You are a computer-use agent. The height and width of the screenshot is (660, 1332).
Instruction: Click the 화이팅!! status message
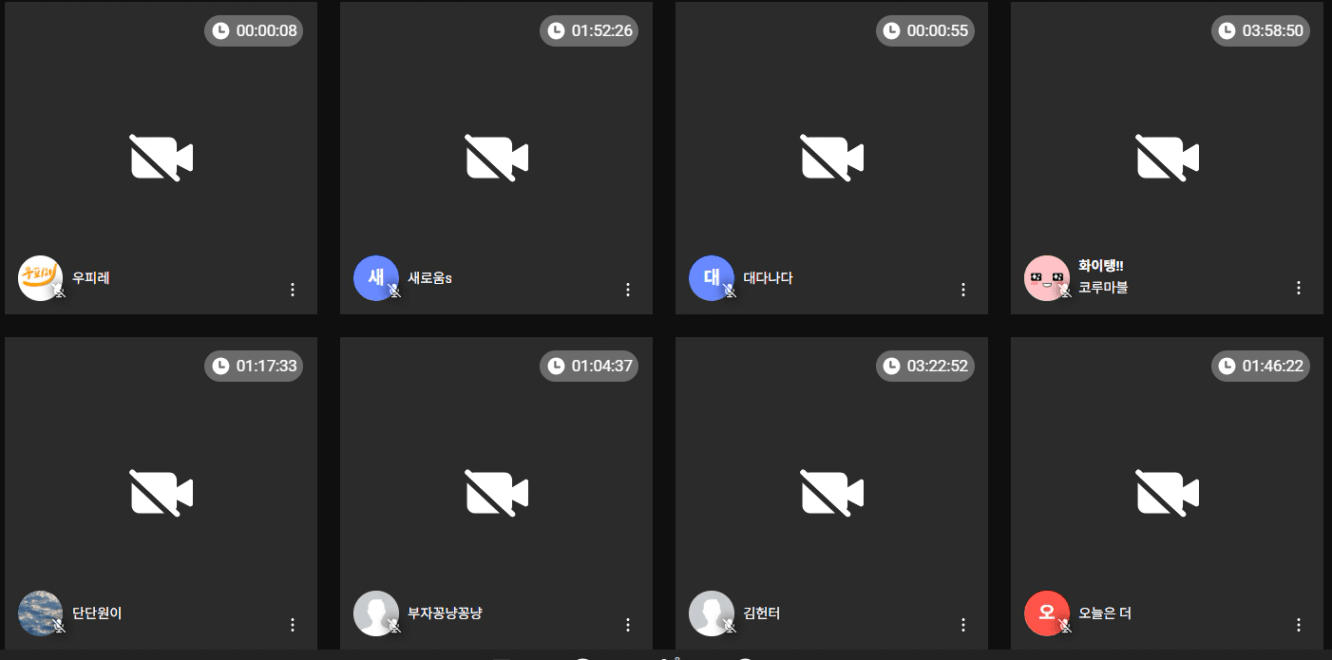coord(1101,266)
